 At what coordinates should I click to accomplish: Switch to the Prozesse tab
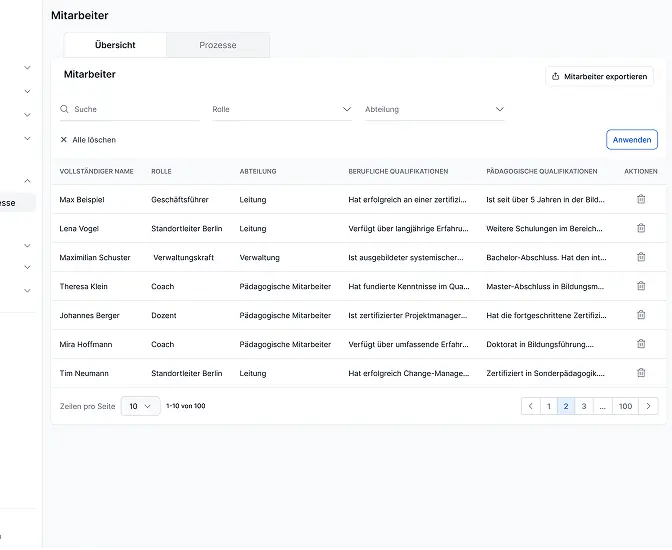coord(218,45)
